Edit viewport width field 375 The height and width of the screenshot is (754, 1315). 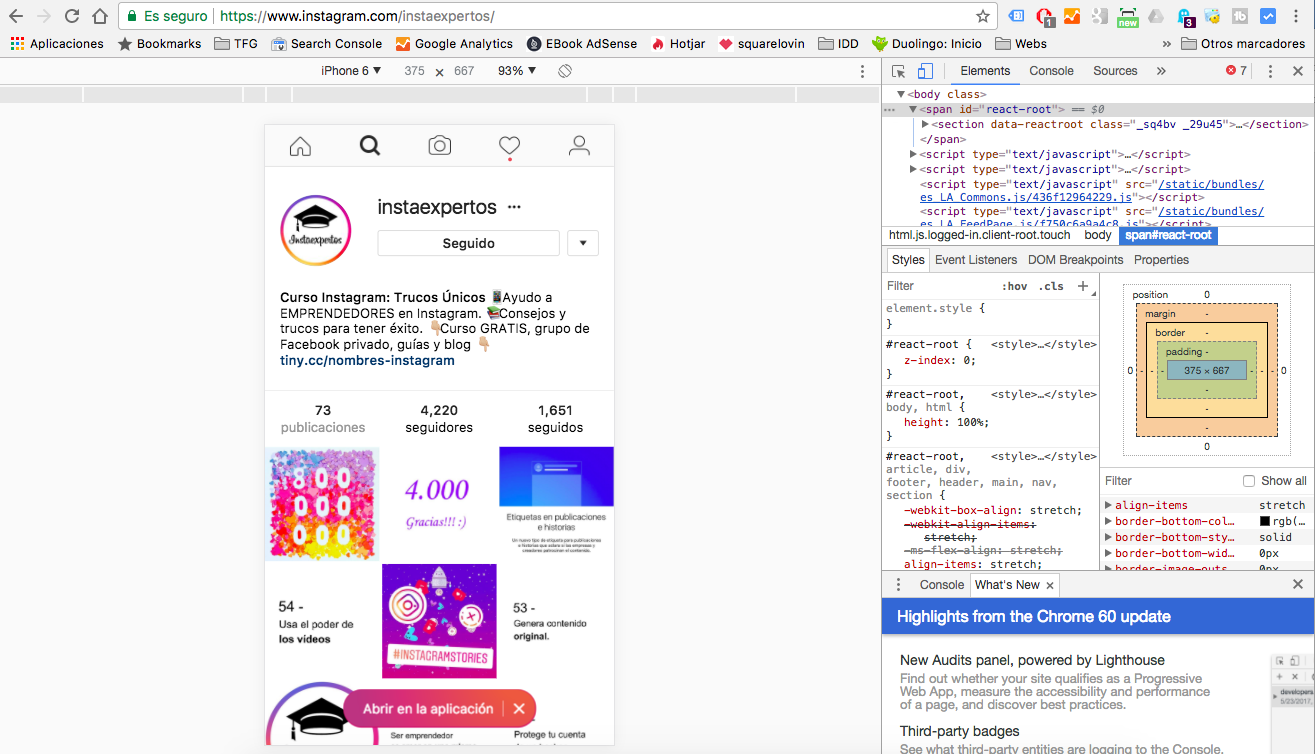point(414,71)
